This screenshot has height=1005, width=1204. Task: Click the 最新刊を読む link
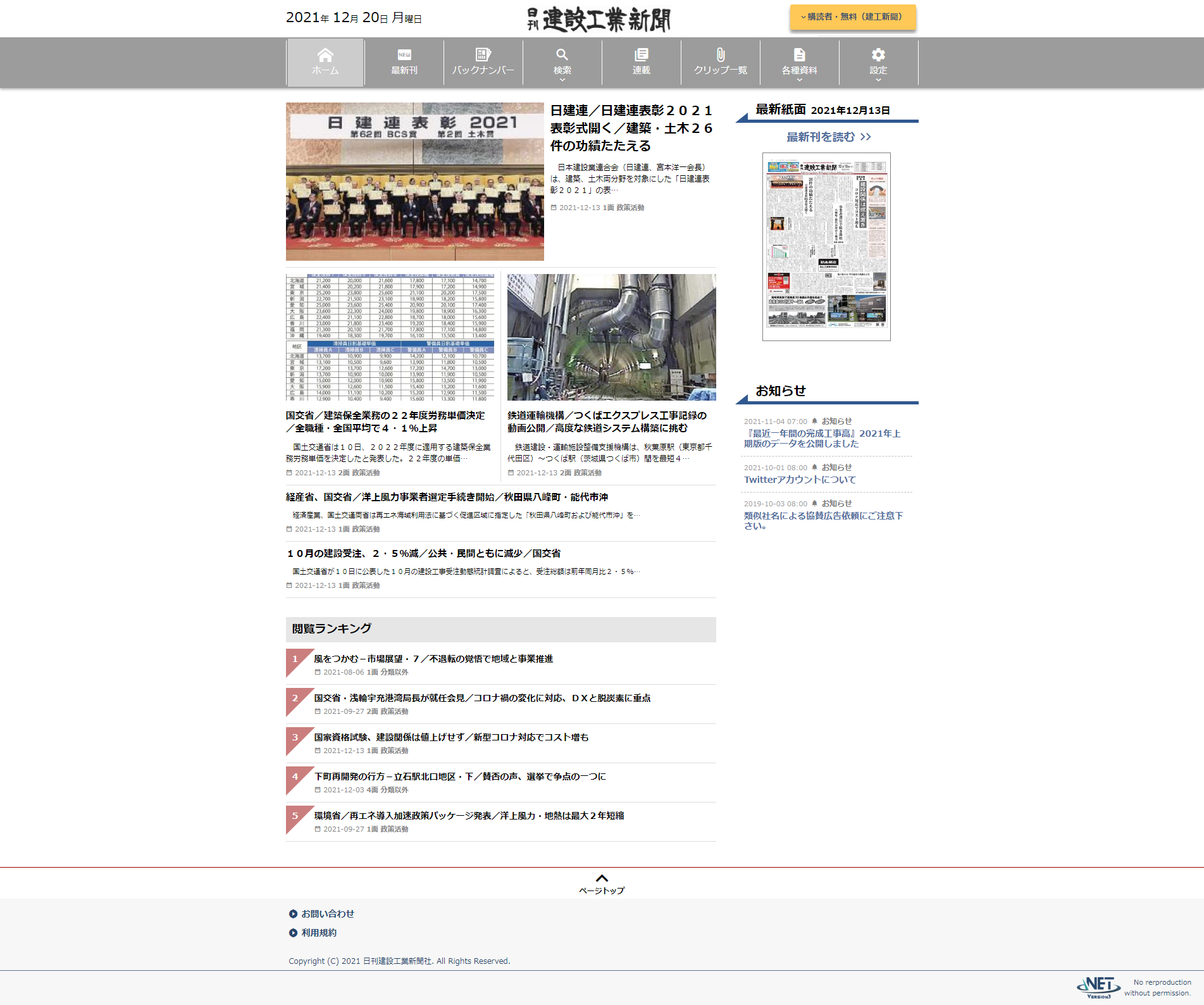tap(829, 137)
